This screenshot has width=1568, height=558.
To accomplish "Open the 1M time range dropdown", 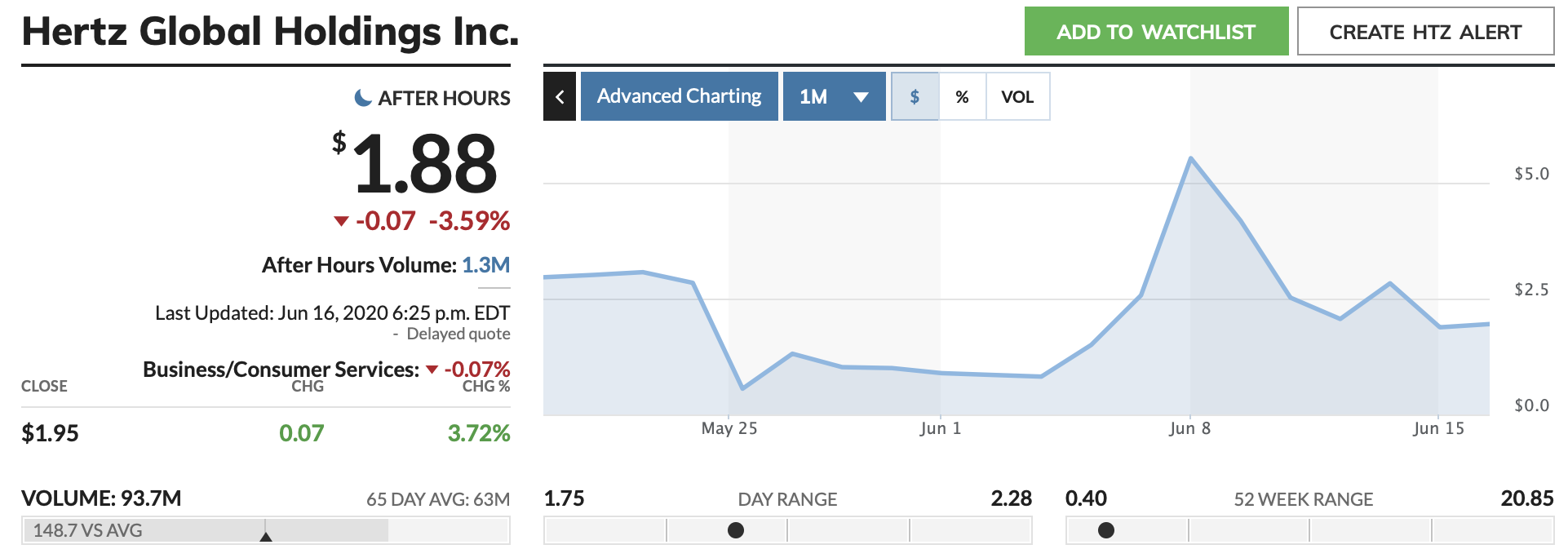I will pyautogui.click(x=833, y=96).
